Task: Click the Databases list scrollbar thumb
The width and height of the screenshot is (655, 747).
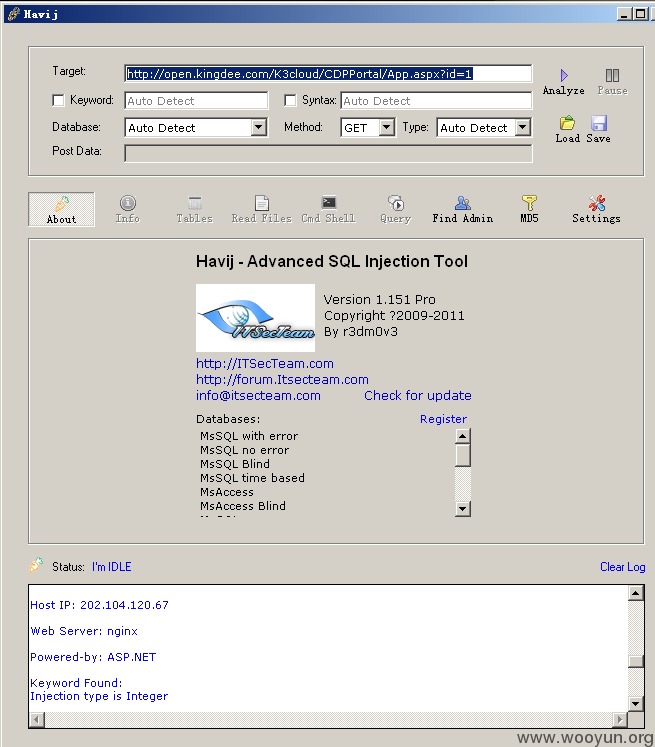Action: 463,455
